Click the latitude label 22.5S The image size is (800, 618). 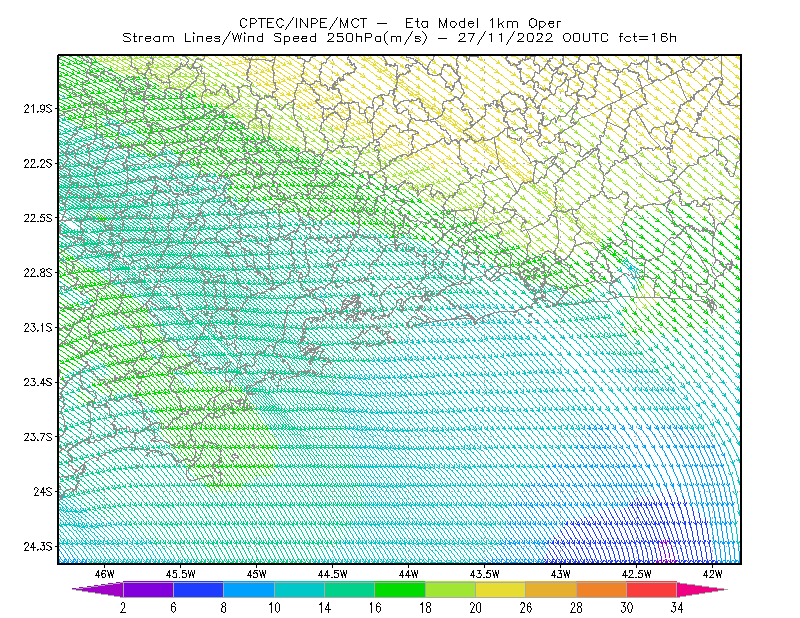tap(38, 218)
